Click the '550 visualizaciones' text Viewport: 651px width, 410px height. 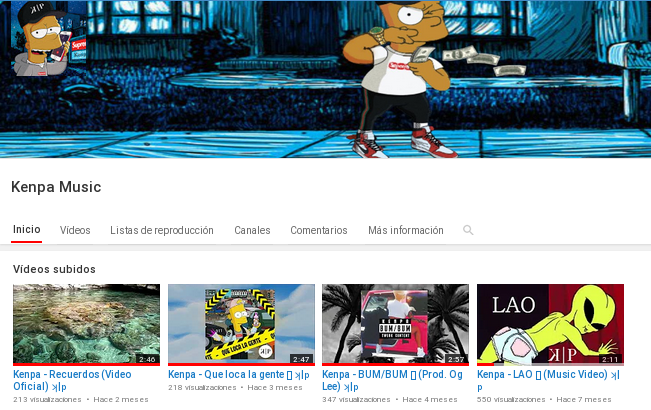click(511, 400)
